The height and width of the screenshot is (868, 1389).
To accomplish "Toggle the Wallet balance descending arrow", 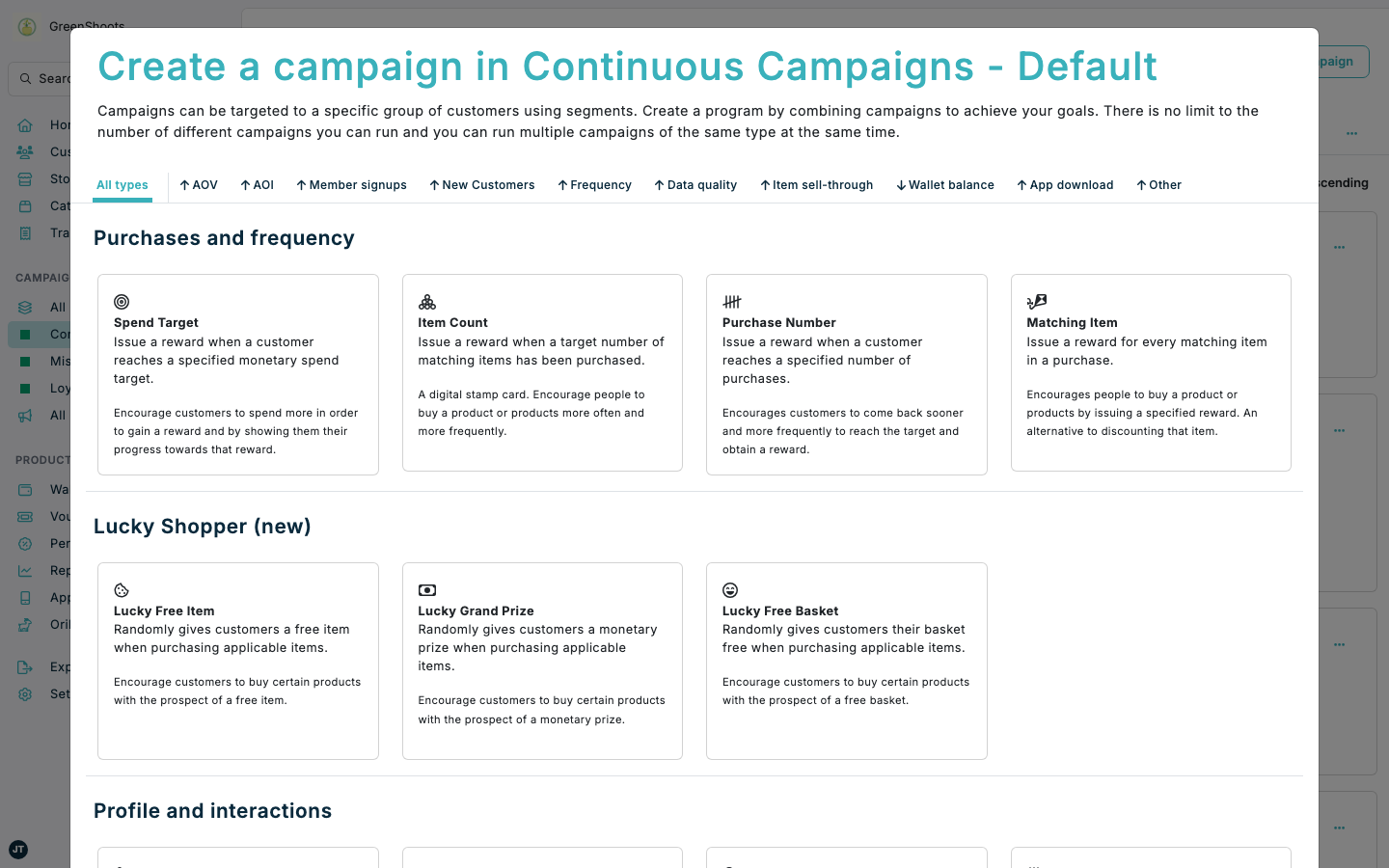I will point(900,184).
